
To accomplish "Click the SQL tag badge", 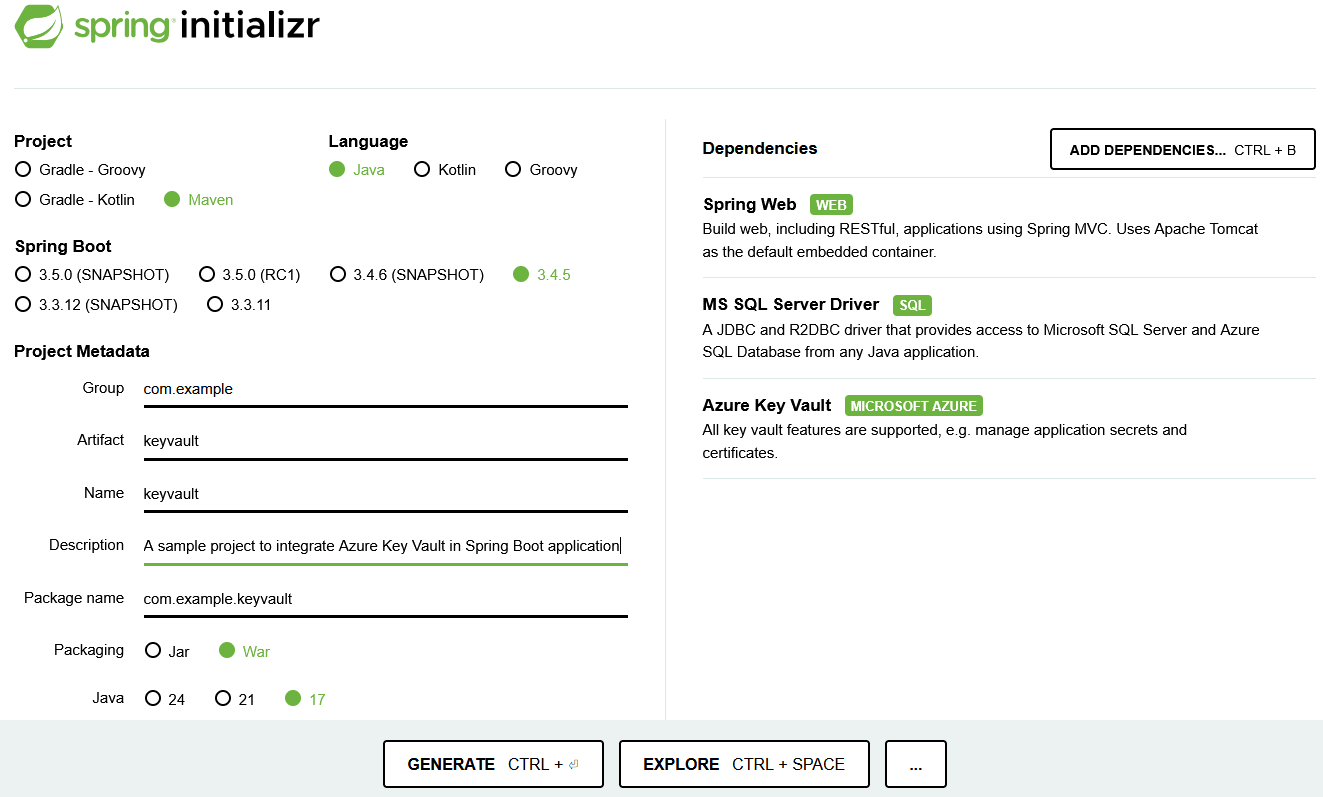I will point(912,305).
